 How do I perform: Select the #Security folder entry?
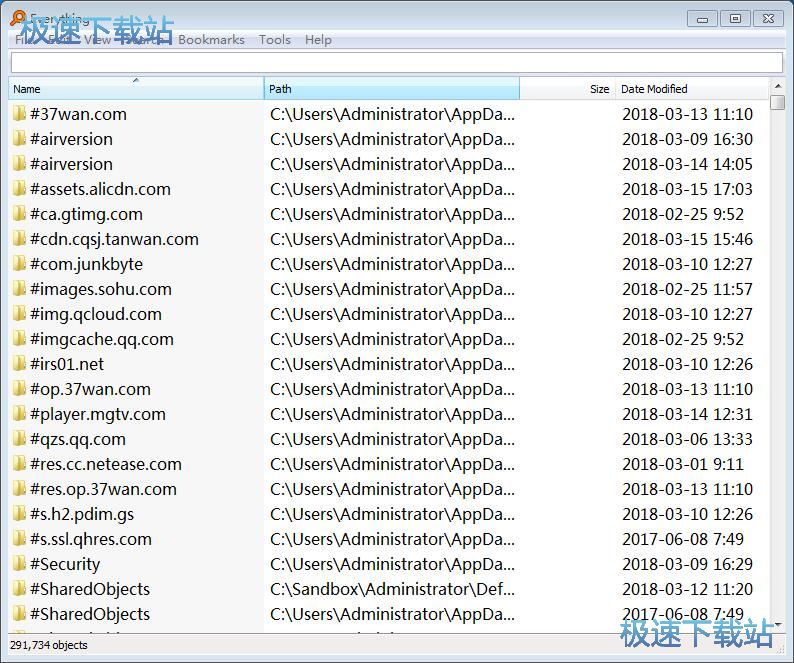pos(65,564)
